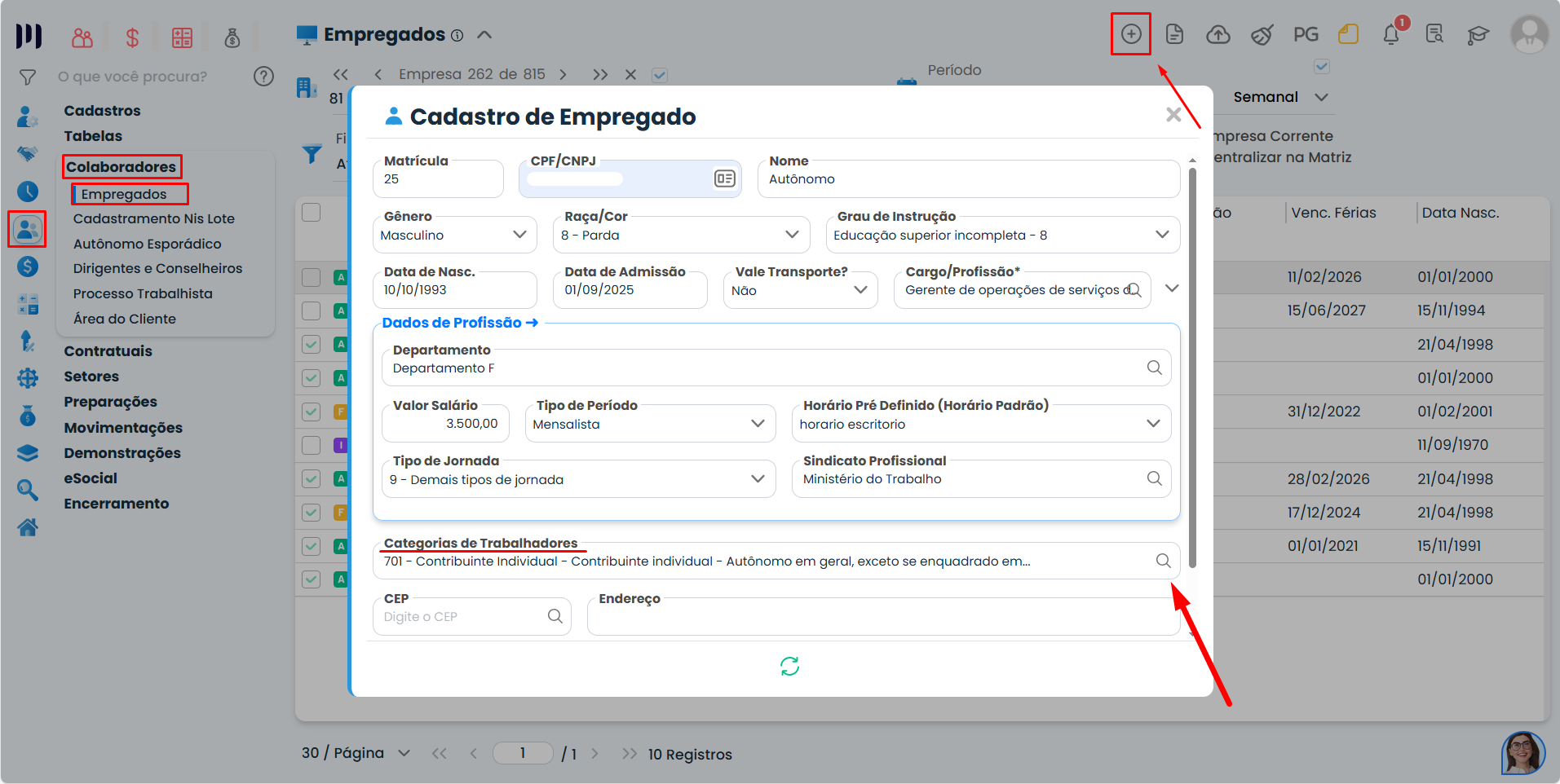The height and width of the screenshot is (784, 1560).
Task: Click the help question mark icon
Action: tap(263, 76)
